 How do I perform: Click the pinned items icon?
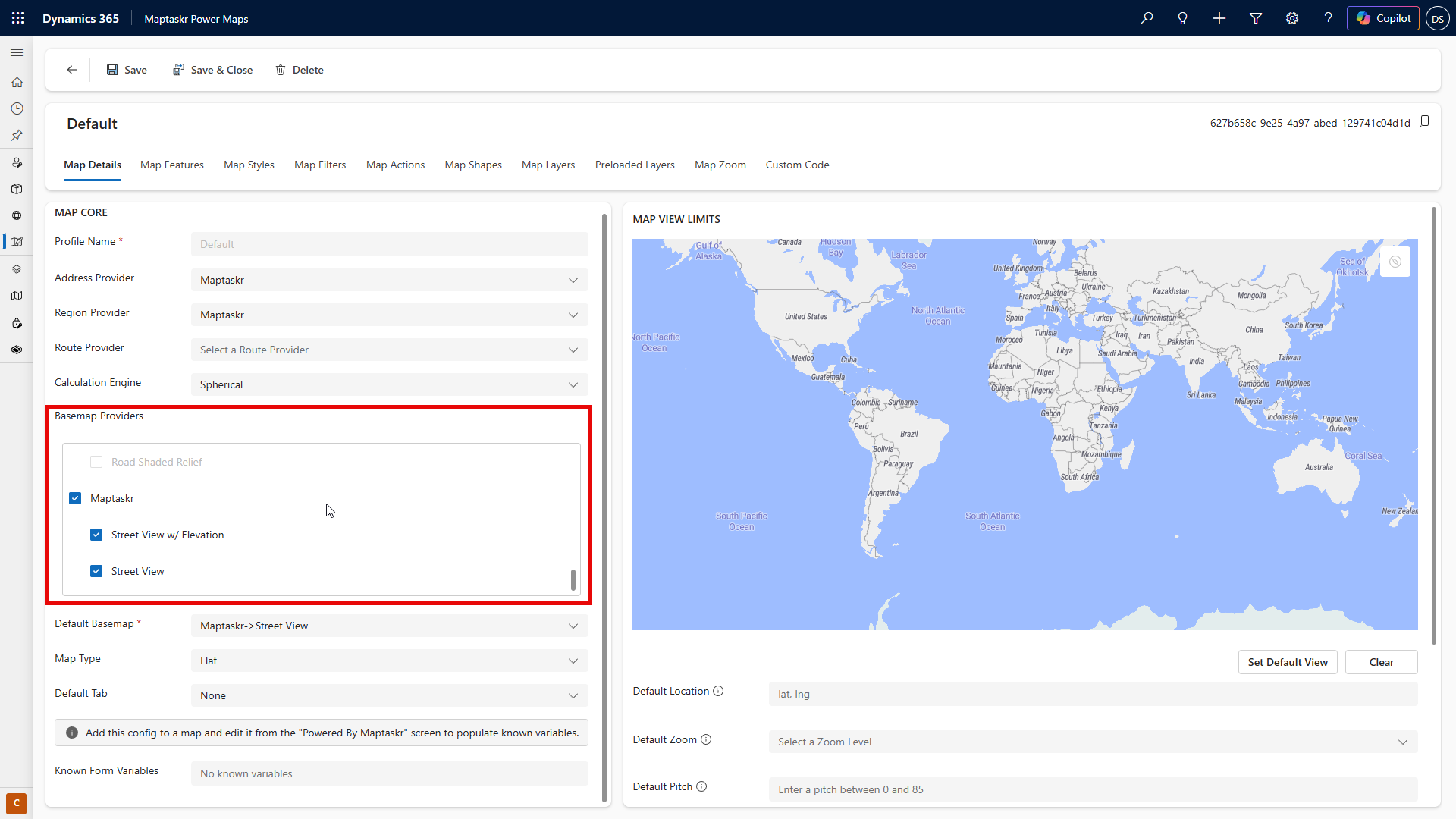17,135
